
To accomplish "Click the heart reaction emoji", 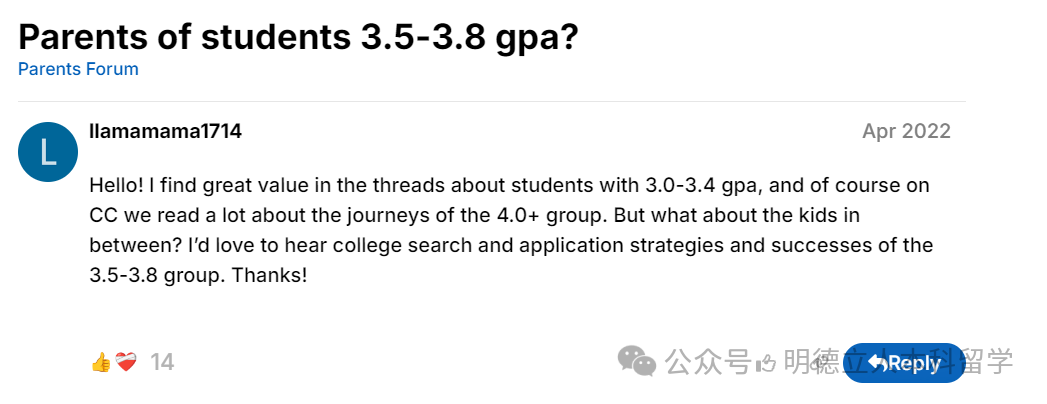I will click(125, 362).
